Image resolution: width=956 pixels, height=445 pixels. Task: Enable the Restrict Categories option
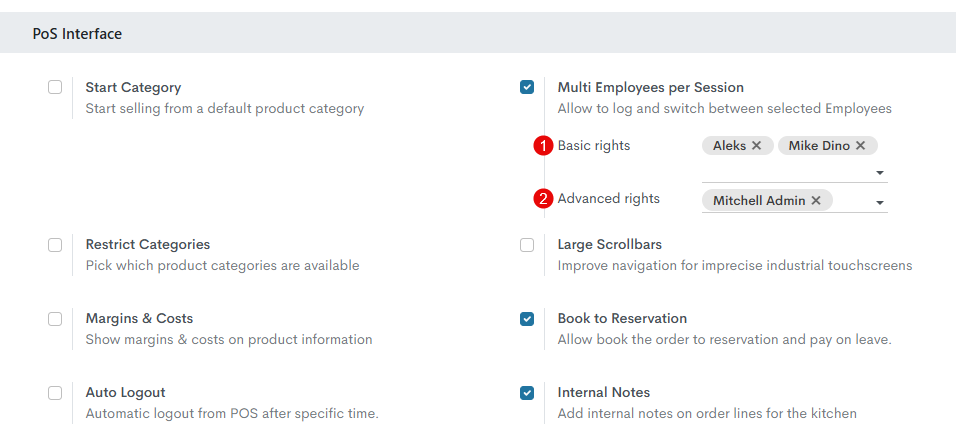(x=55, y=245)
